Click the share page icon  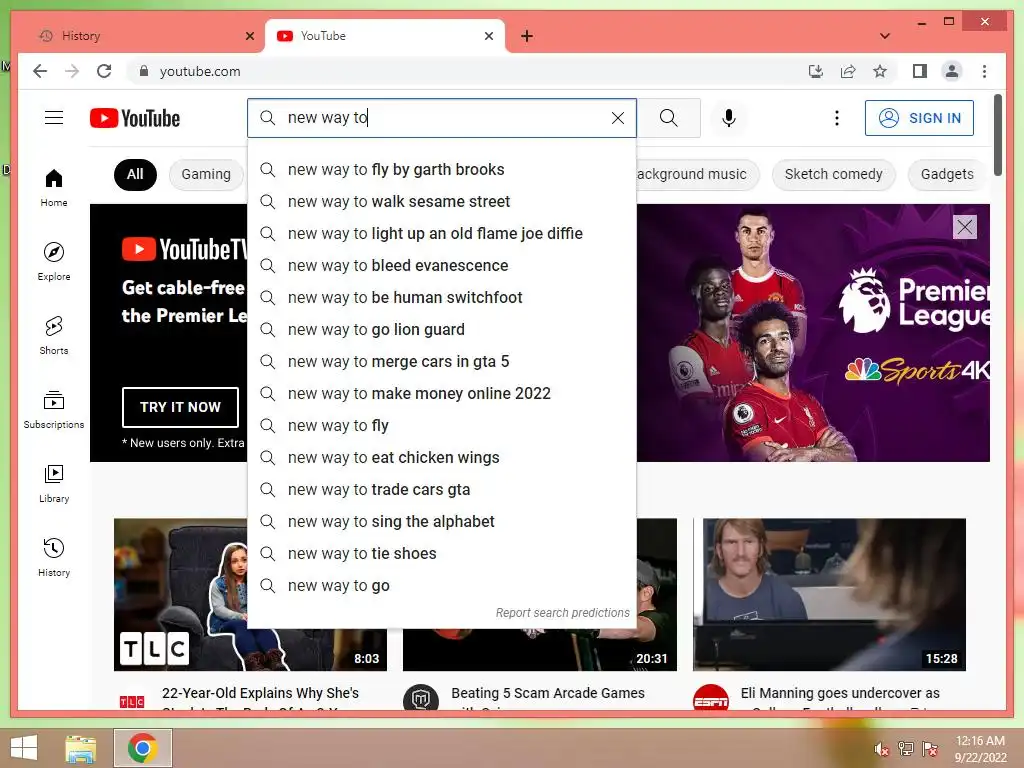tap(848, 71)
